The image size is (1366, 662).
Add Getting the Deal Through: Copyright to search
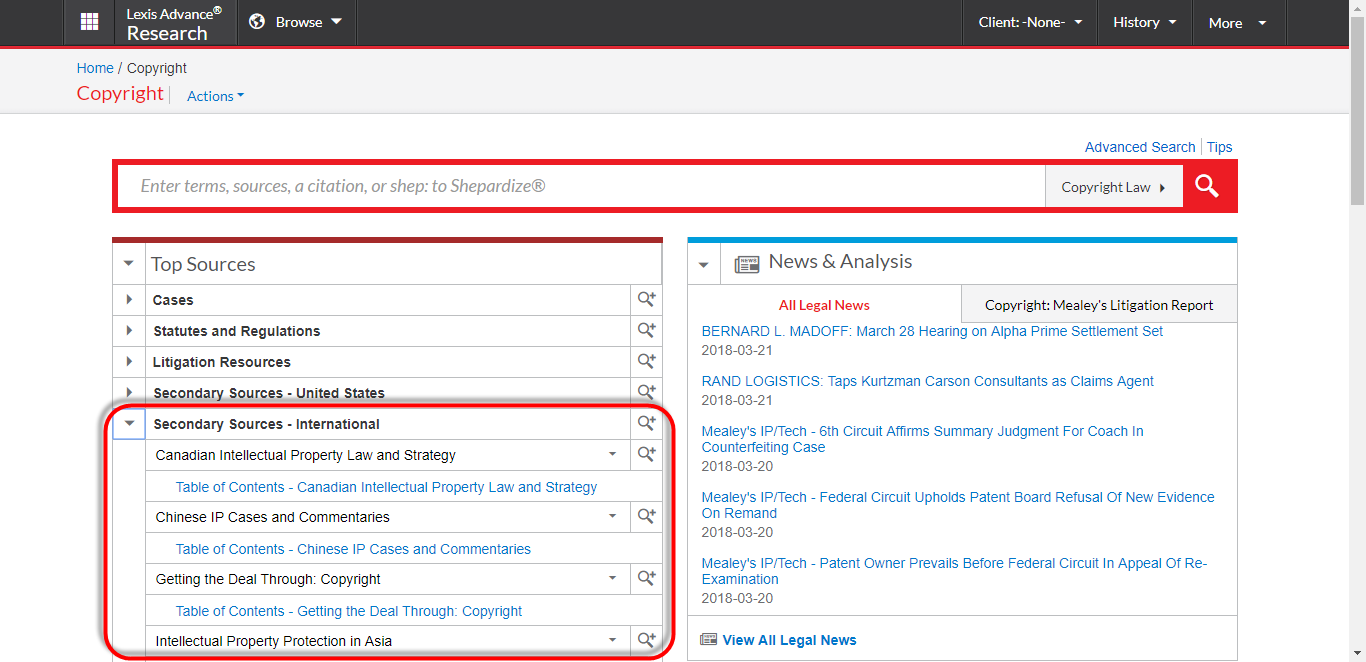pos(646,578)
